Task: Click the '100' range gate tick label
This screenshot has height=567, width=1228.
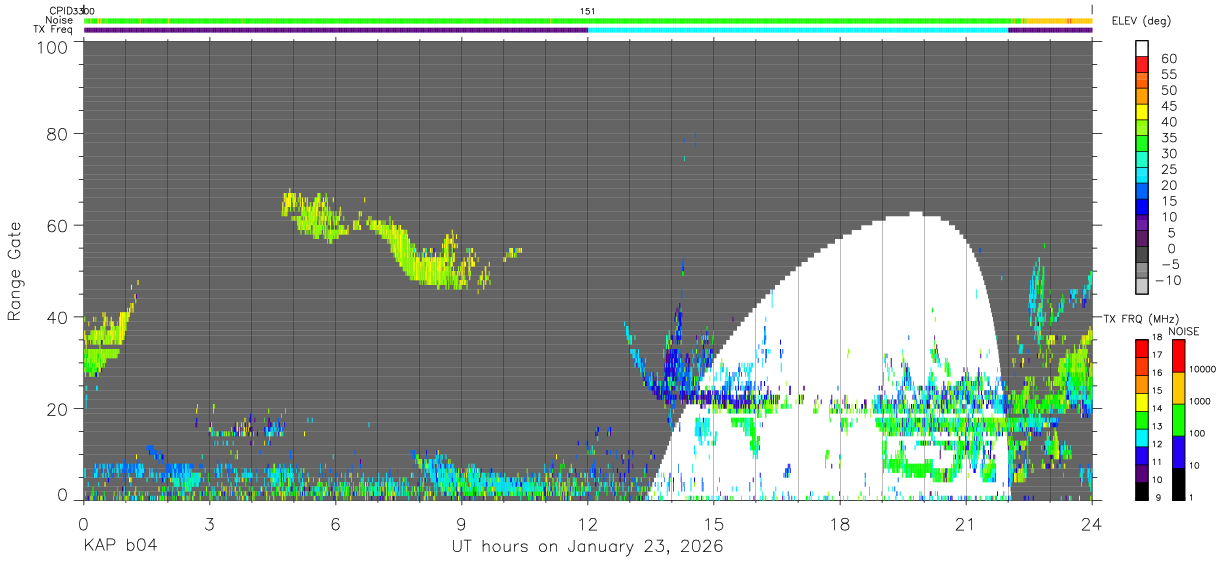Action: point(51,47)
